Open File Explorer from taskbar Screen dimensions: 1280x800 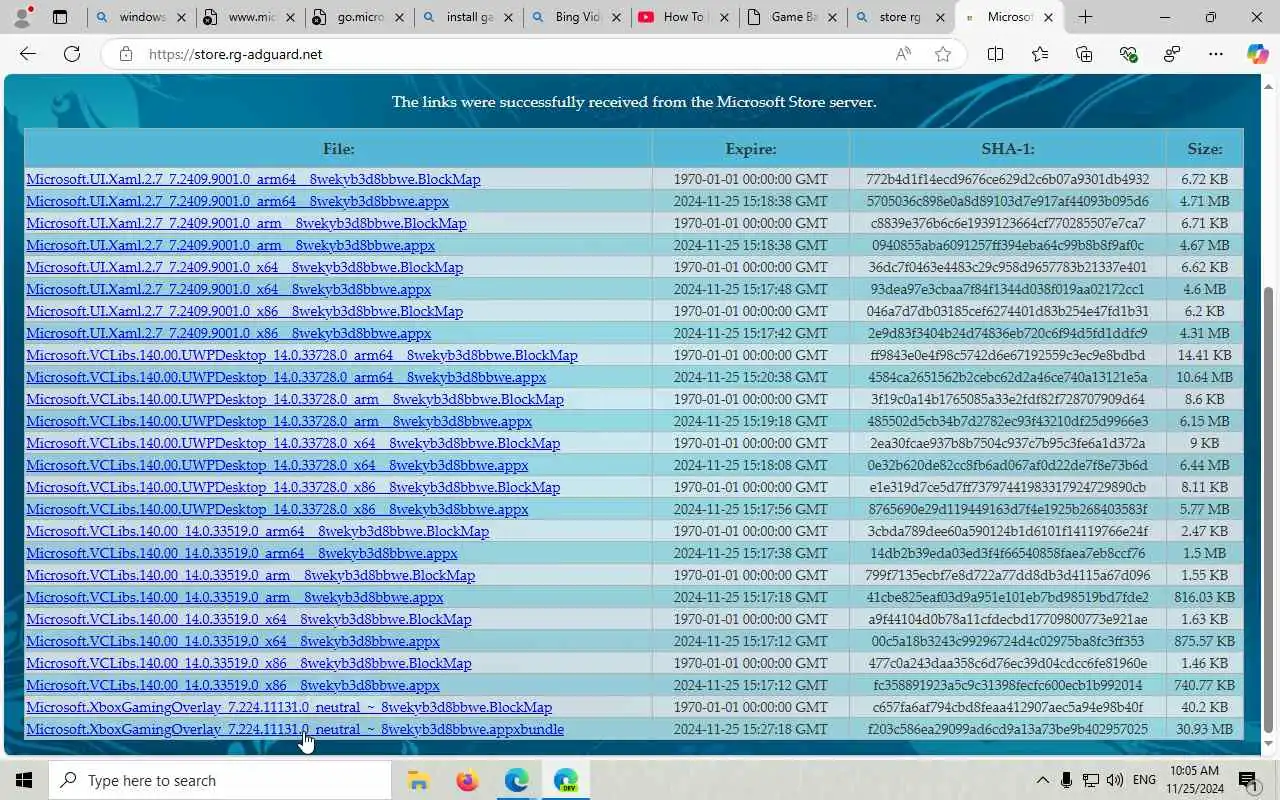418,780
